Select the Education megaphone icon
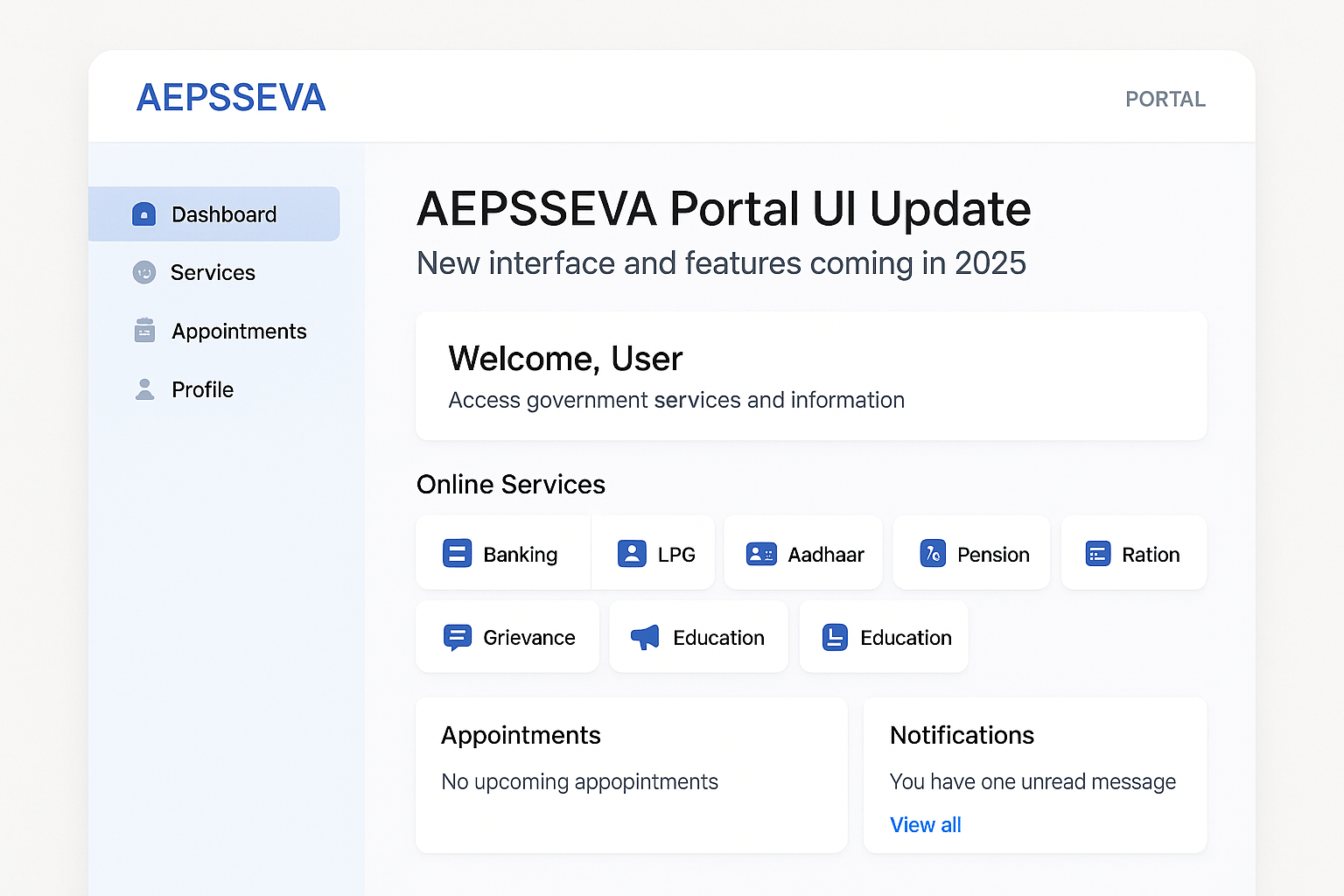The width and height of the screenshot is (1344, 896). click(643, 637)
